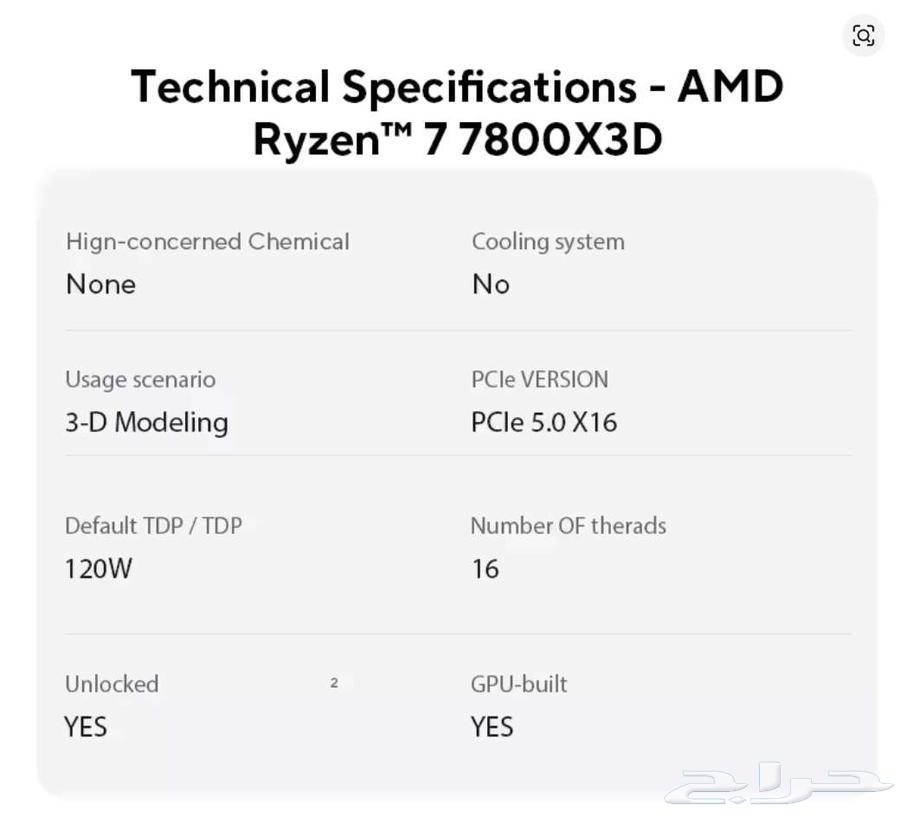Toggle the Unlocked 'YES' value
This screenshot has height=817, width=900.
85,727
